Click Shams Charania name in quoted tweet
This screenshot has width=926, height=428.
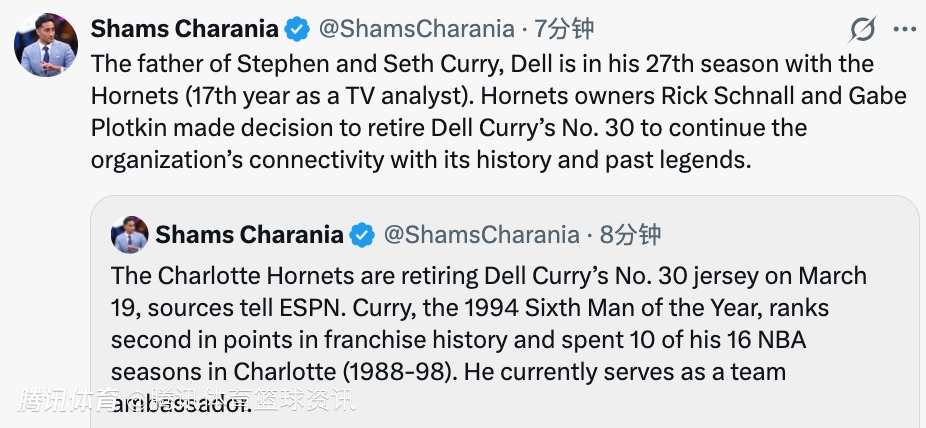(x=250, y=236)
